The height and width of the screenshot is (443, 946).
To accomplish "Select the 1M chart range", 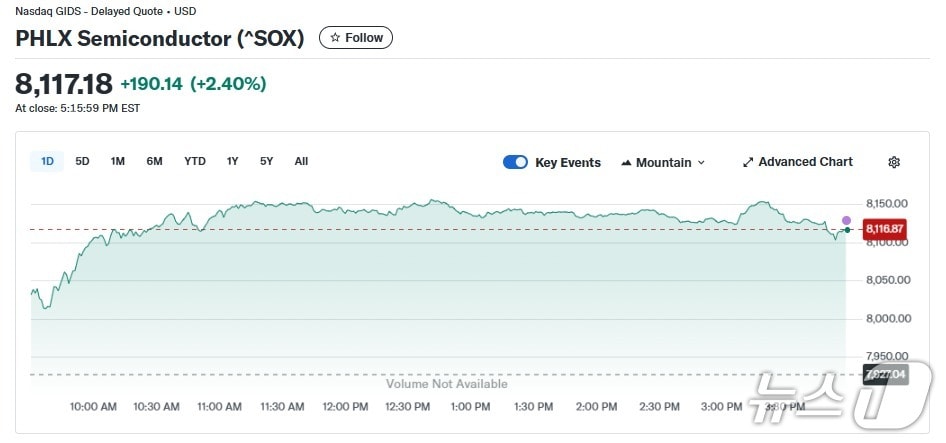I will (117, 161).
